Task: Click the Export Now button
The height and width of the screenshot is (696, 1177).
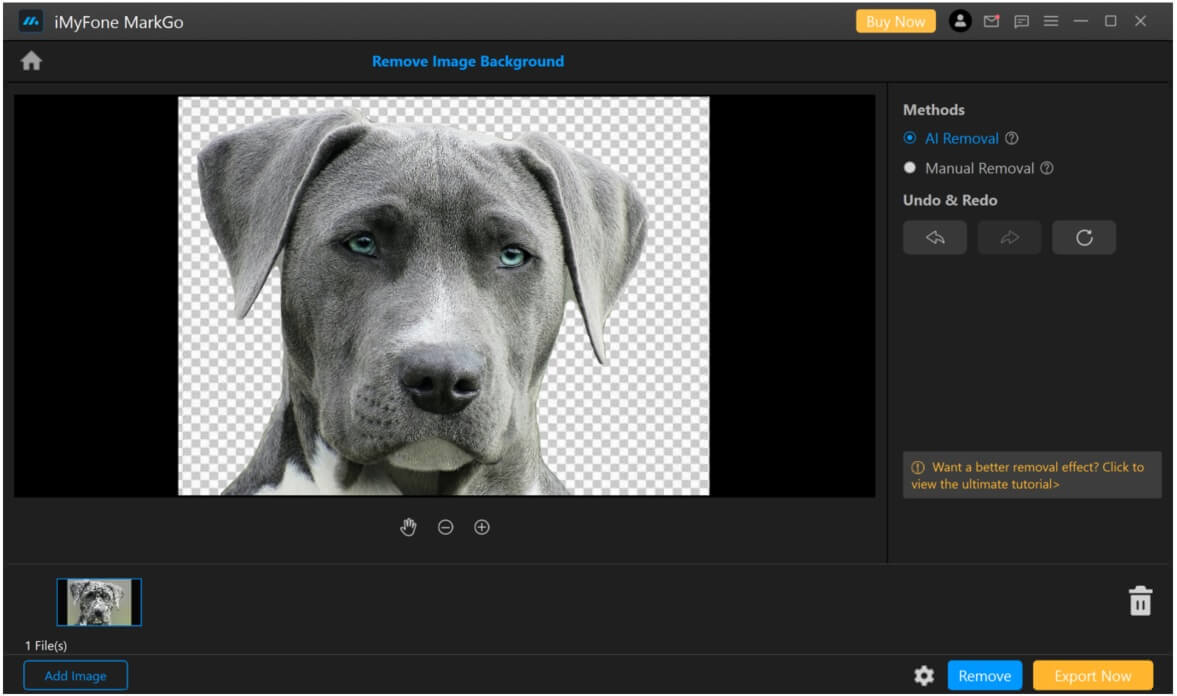Action: click(1092, 676)
